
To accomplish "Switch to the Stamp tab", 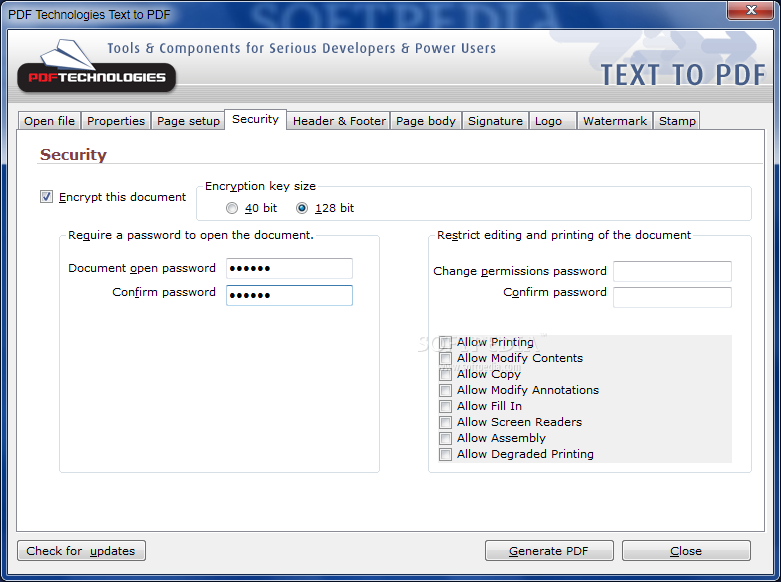I will point(677,121).
